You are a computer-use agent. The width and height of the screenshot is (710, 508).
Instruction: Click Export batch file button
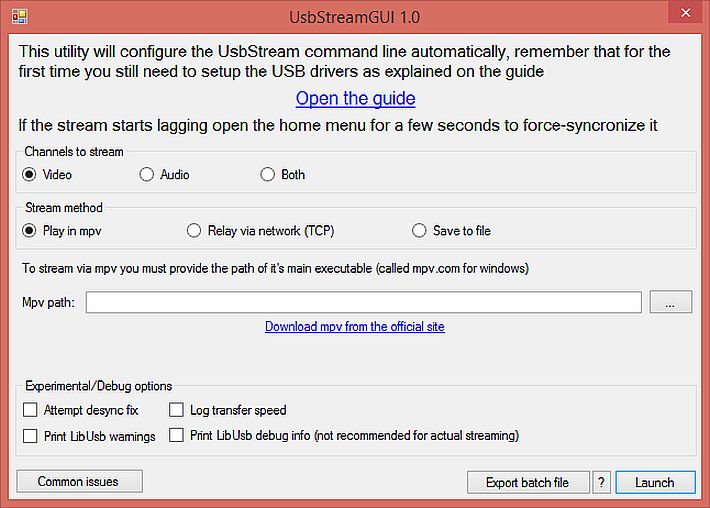[528, 483]
